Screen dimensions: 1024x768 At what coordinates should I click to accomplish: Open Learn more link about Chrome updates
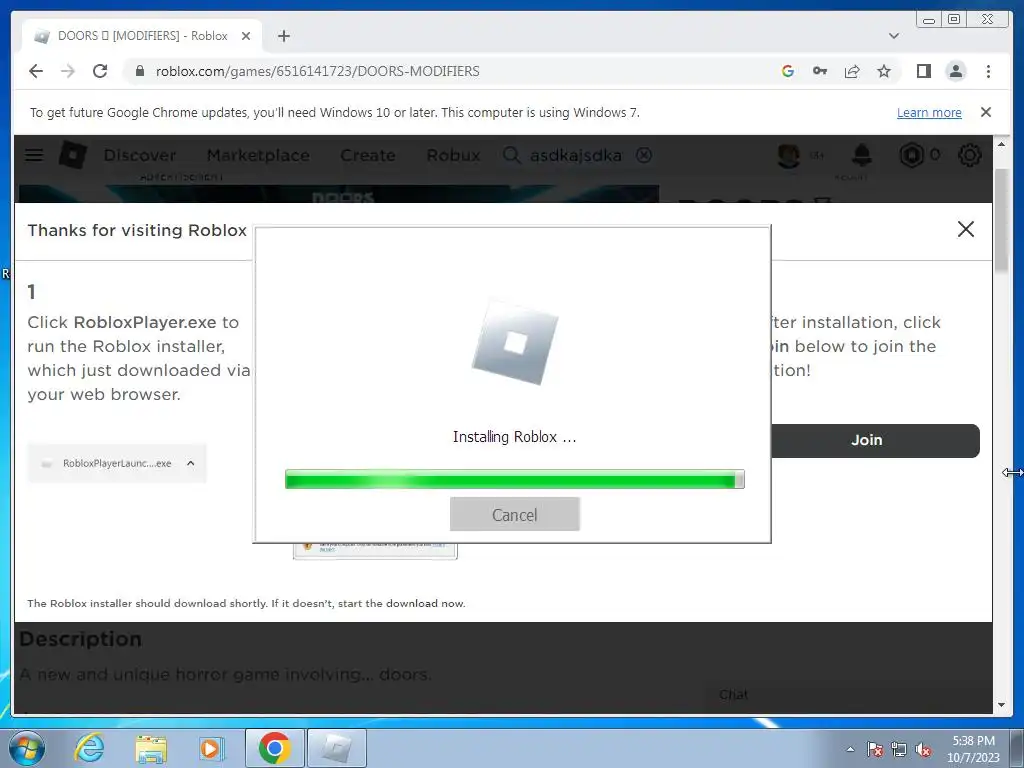pyautogui.click(x=929, y=112)
